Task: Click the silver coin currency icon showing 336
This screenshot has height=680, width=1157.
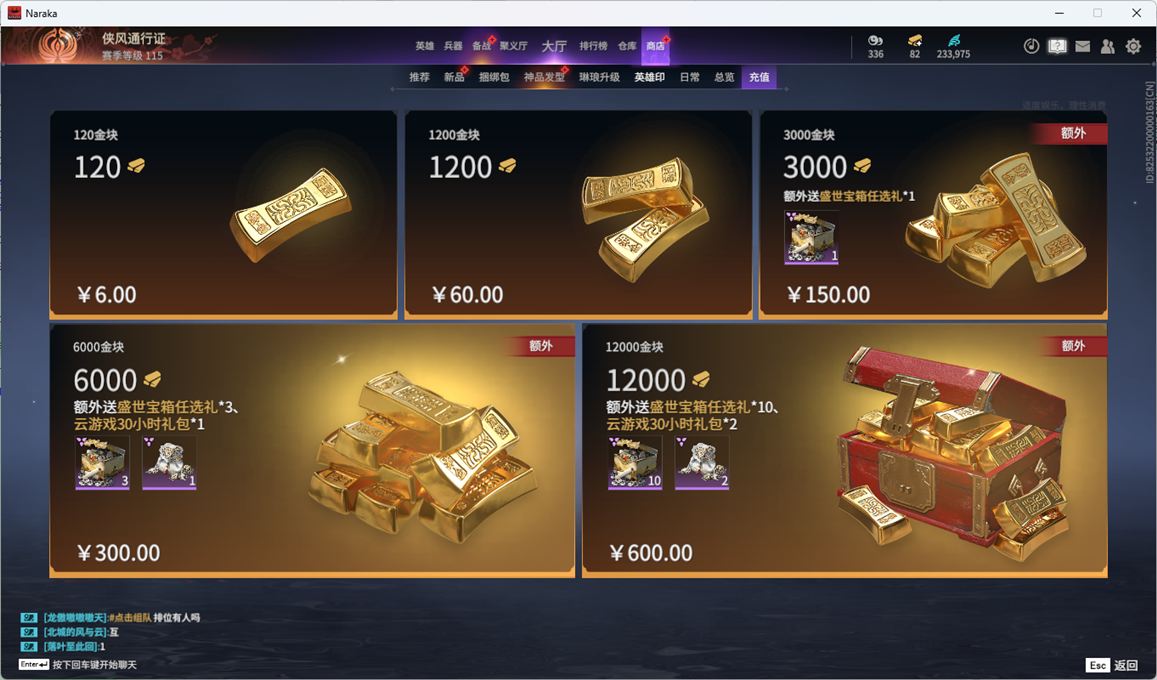Action: pyautogui.click(x=875, y=41)
